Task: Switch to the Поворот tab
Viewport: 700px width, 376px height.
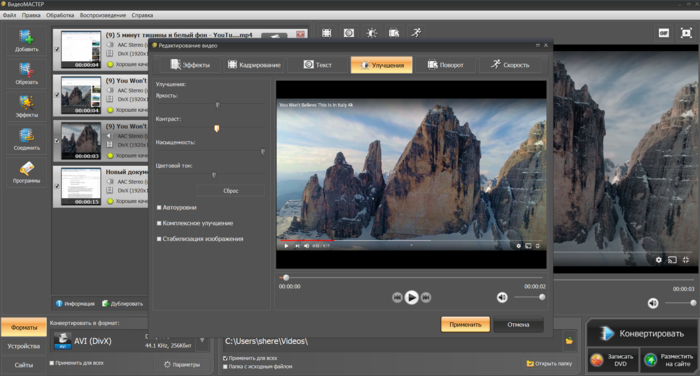Action: pos(446,65)
